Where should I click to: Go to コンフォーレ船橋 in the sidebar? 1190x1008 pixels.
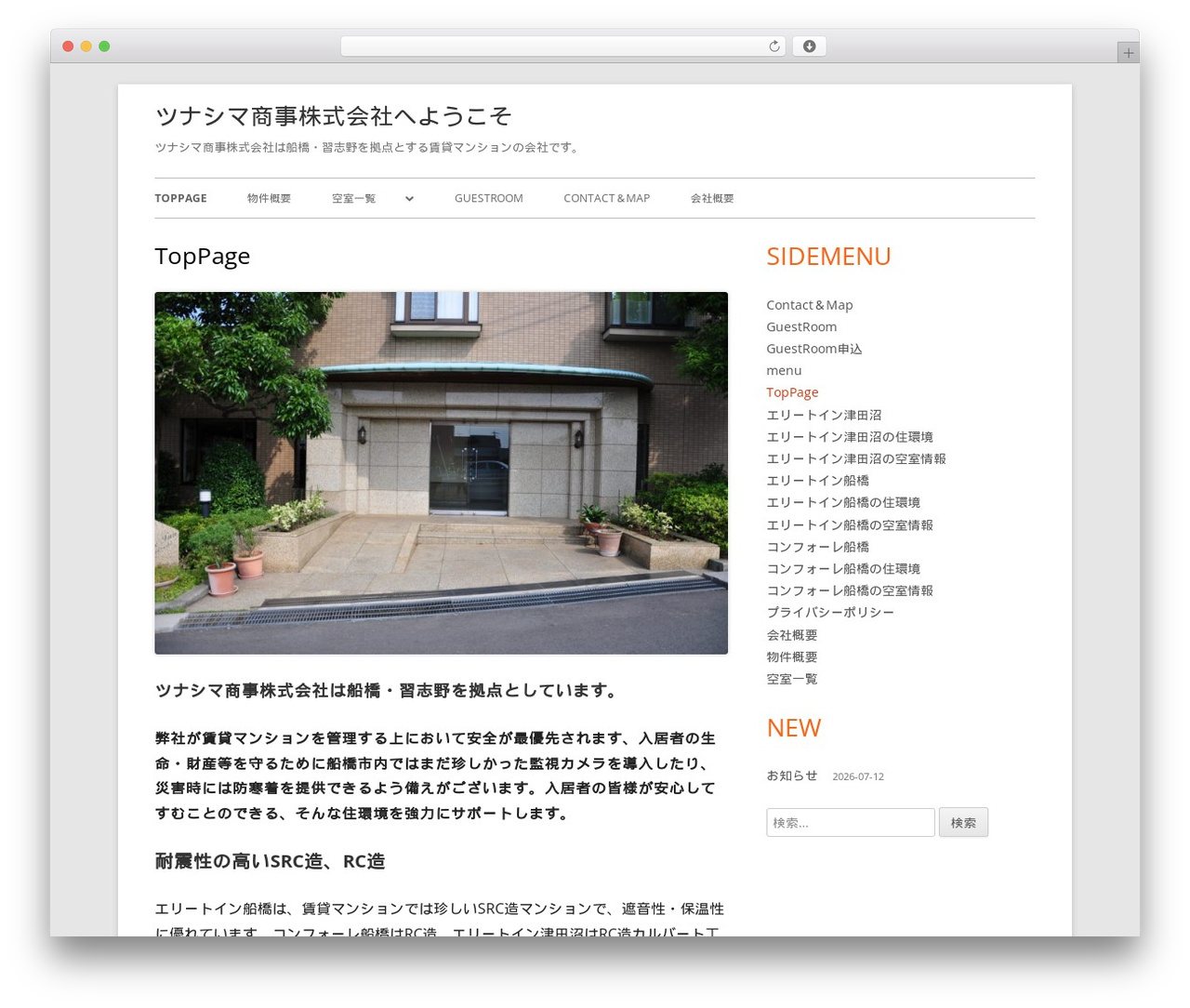817,547
